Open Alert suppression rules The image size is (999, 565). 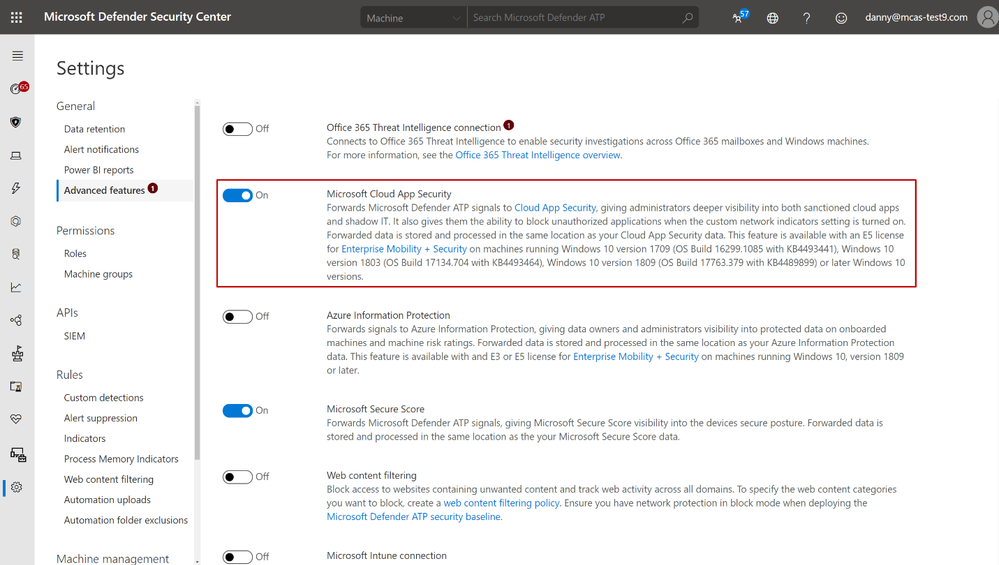click(x=101, y=418)
